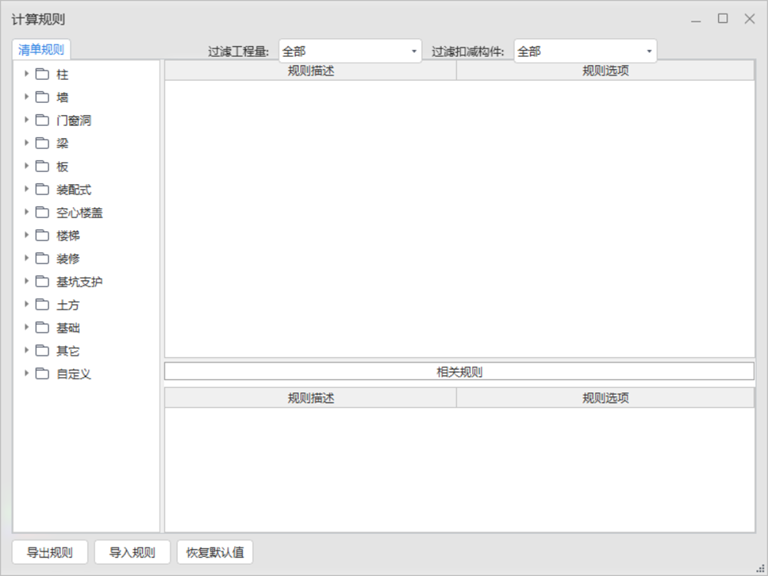Click the folder icon for 基坑支护
Screen dimensions: 768x576
click(42, 281)
